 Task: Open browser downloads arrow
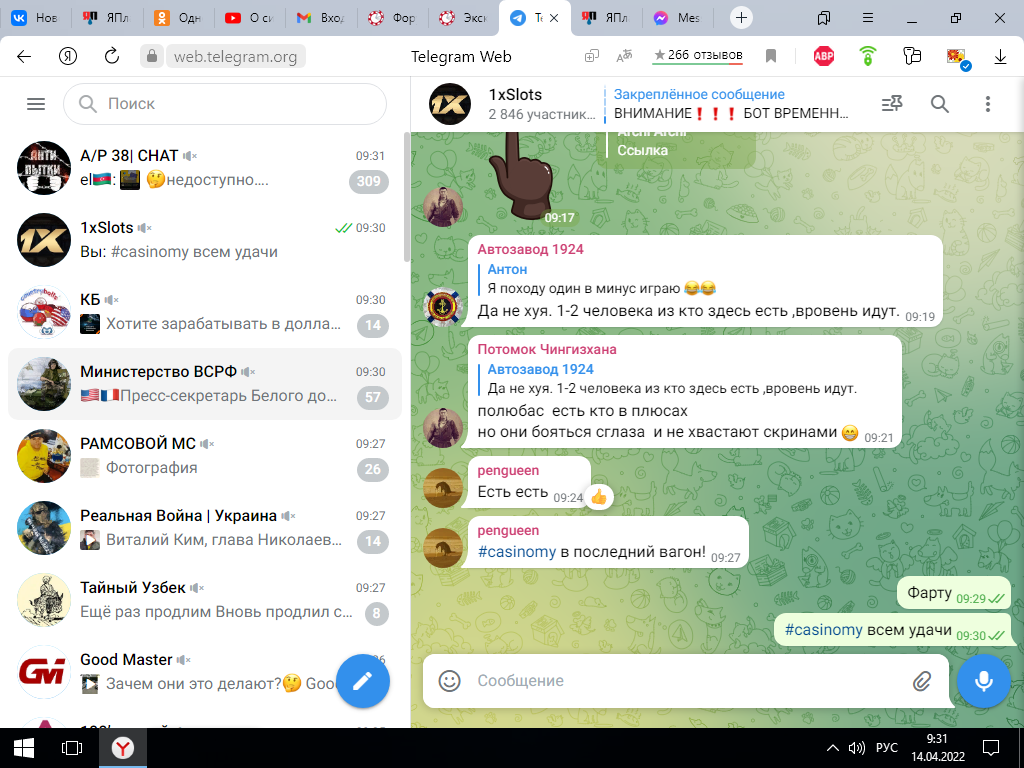point(1000,57)
